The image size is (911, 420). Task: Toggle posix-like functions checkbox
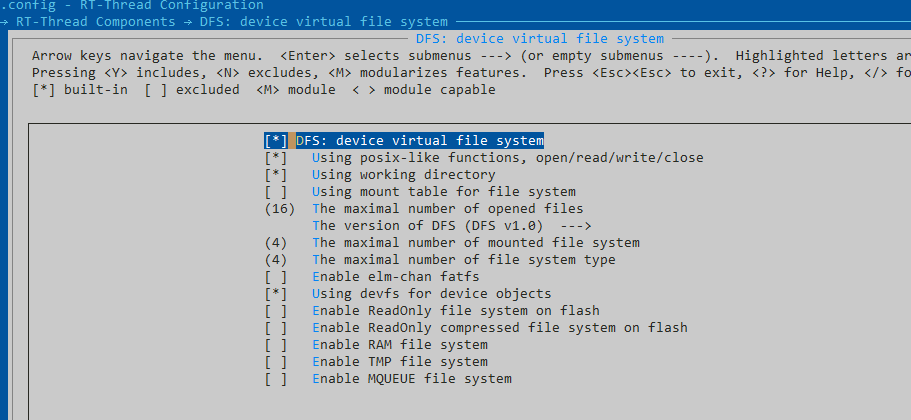pyautogui.click(x=276, y=158)
